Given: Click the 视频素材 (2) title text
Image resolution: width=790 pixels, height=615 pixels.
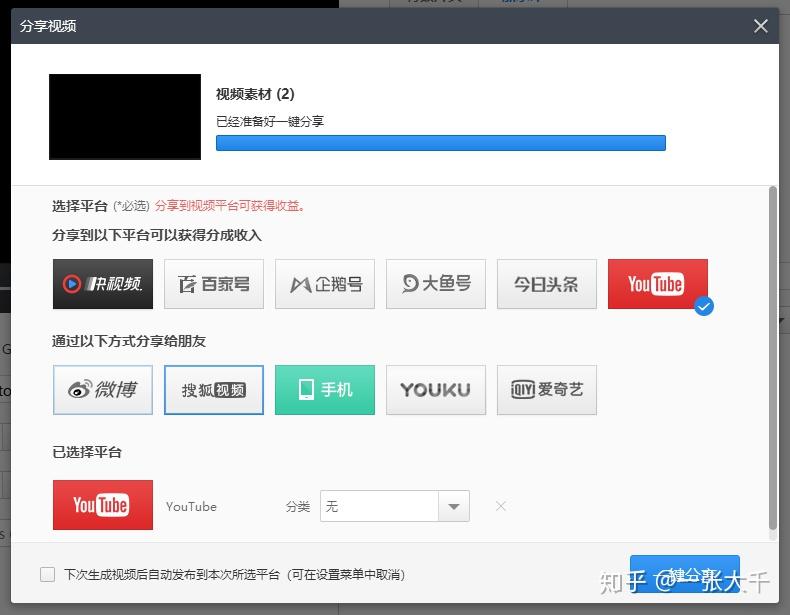Looking at the screenshot, I should 255,94.
